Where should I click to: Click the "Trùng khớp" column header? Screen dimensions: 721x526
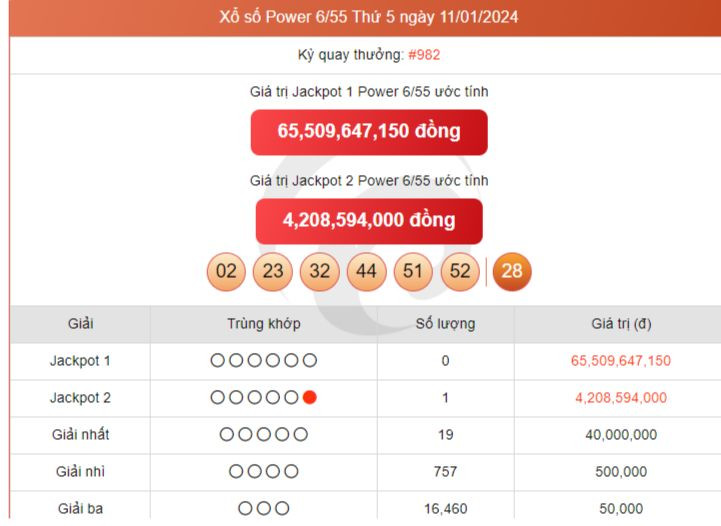click(x=263, y=324)
